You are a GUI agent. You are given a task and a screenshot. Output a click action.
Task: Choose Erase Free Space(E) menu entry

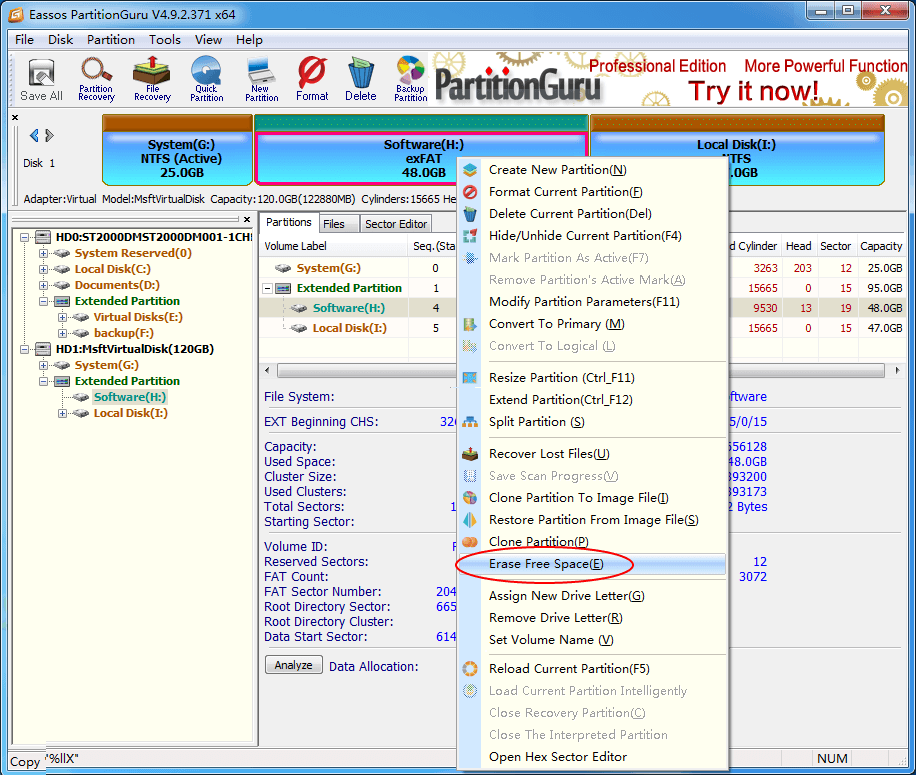coord(592,564)
